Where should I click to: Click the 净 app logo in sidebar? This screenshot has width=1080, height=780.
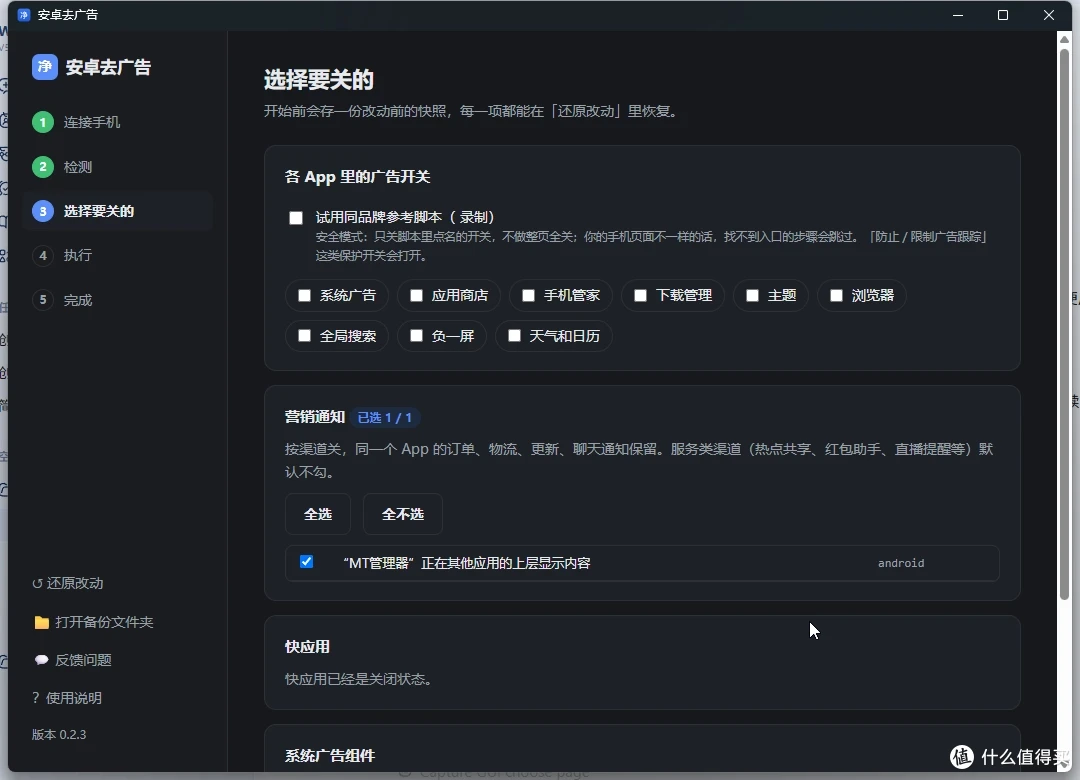(45, 67)
